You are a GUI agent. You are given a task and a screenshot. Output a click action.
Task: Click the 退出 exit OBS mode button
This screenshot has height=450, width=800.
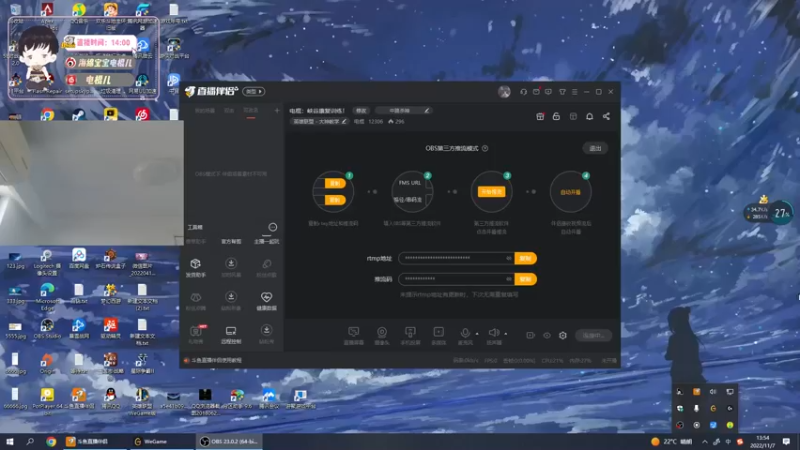(x=595, y=148)
